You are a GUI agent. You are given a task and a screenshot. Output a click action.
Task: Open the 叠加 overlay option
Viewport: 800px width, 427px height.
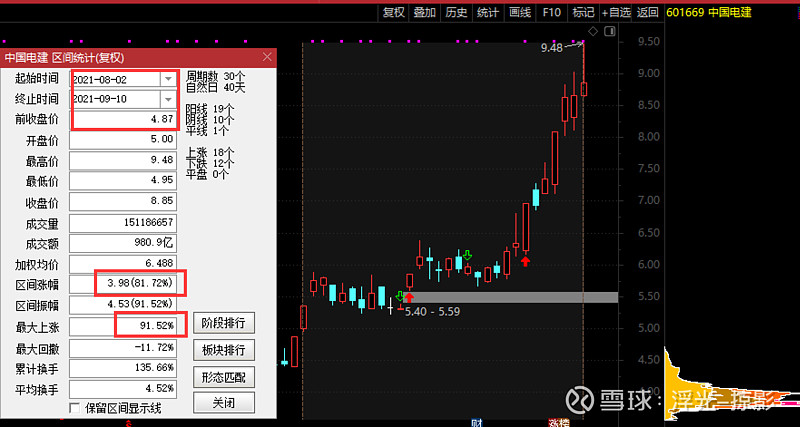point(424,13)
